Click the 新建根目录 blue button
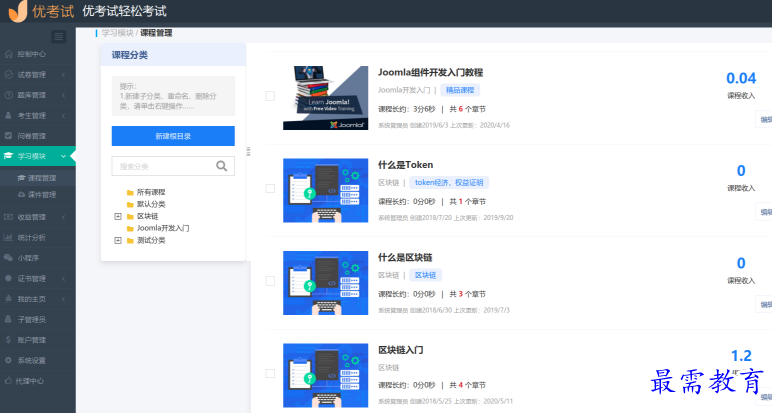The image size is (772, 413). (x=173, y=136)
